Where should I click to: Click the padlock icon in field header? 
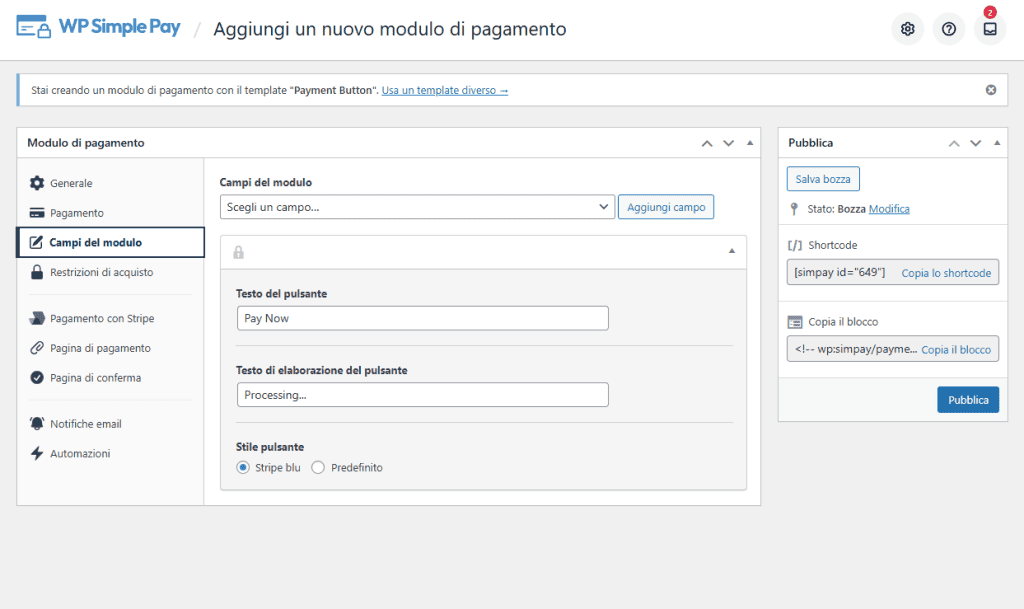[239, 252]
